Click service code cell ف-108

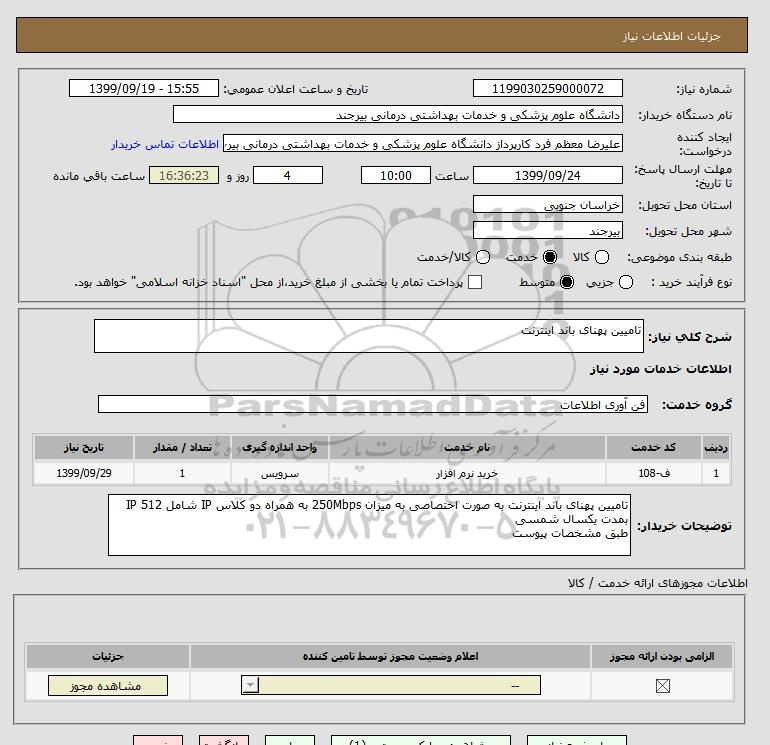[x=654, y=473]
